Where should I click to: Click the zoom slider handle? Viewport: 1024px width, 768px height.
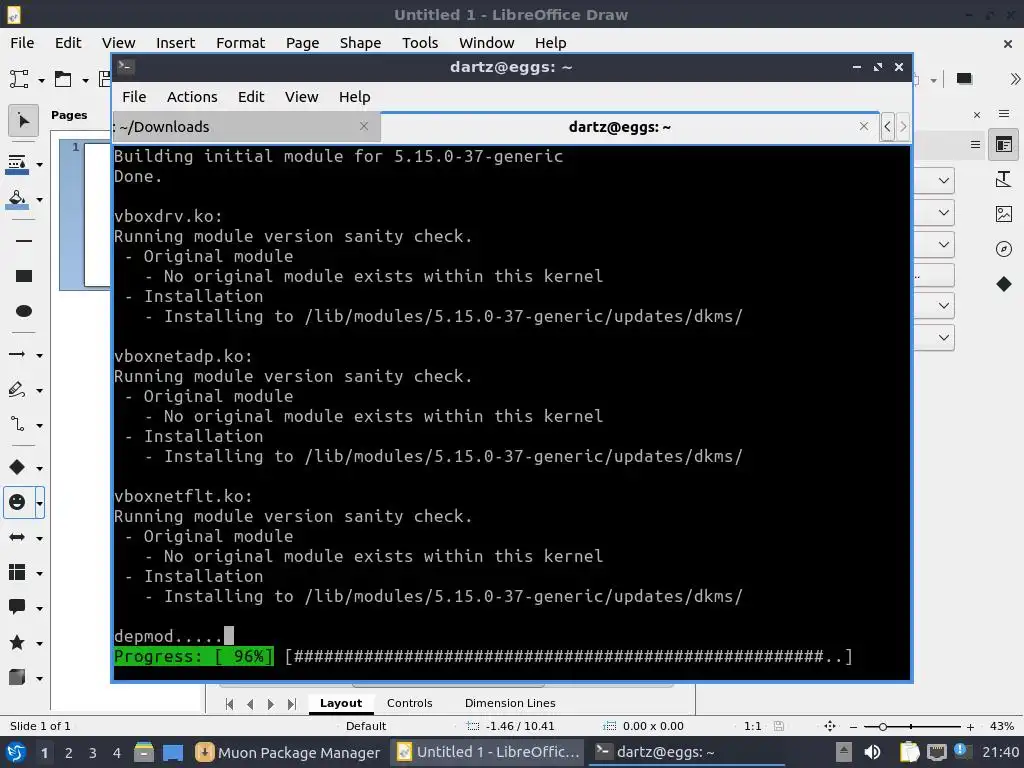coord(882,727)
